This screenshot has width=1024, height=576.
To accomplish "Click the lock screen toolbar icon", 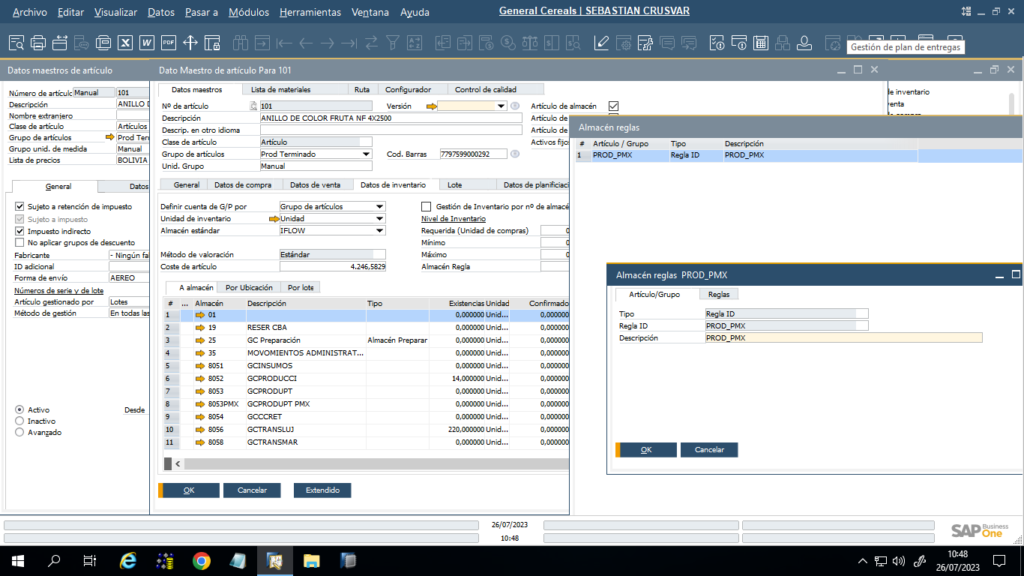I will coord(212,43).
